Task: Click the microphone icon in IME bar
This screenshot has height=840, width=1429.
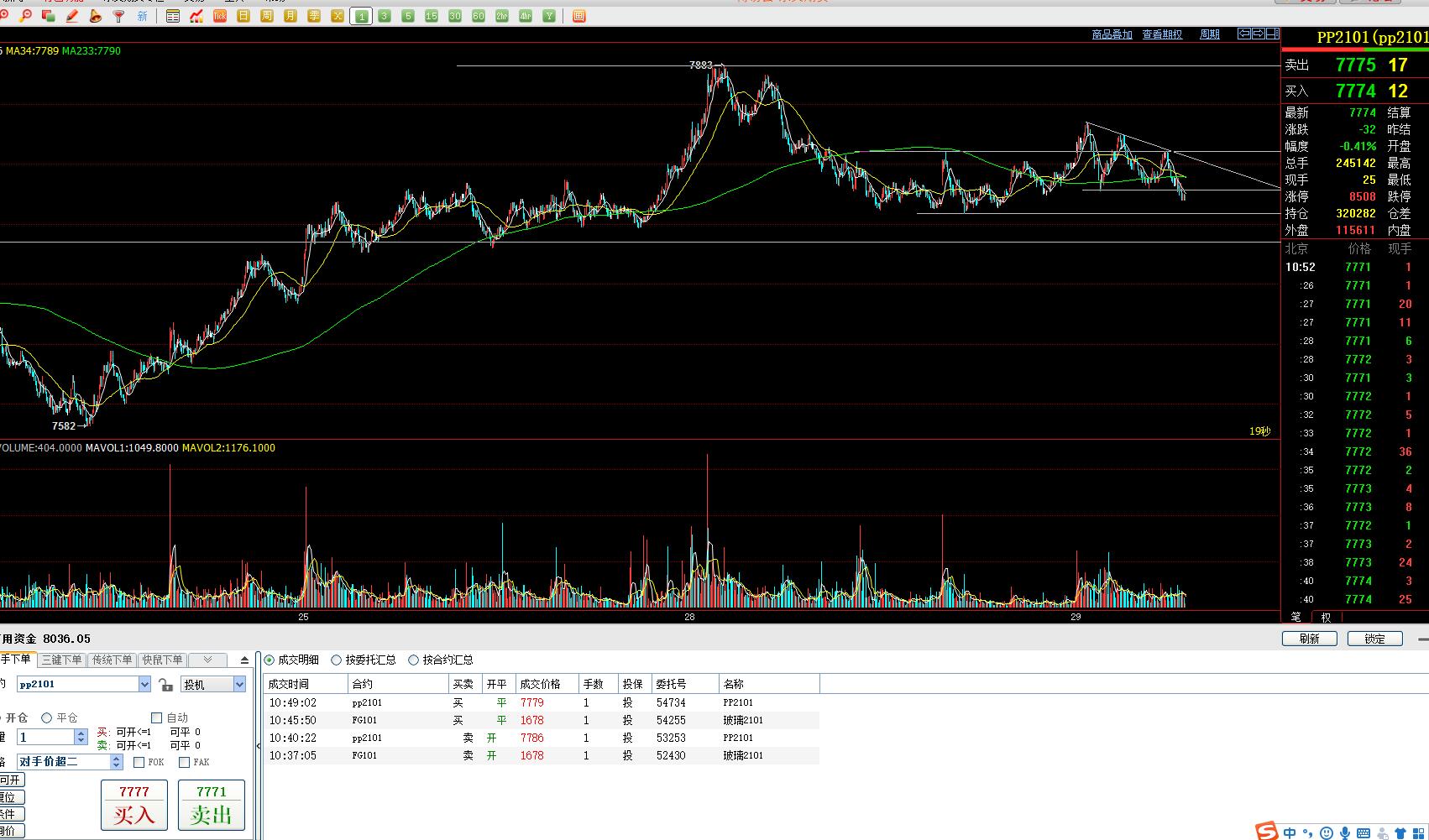Action: (x=1345, y=833)
